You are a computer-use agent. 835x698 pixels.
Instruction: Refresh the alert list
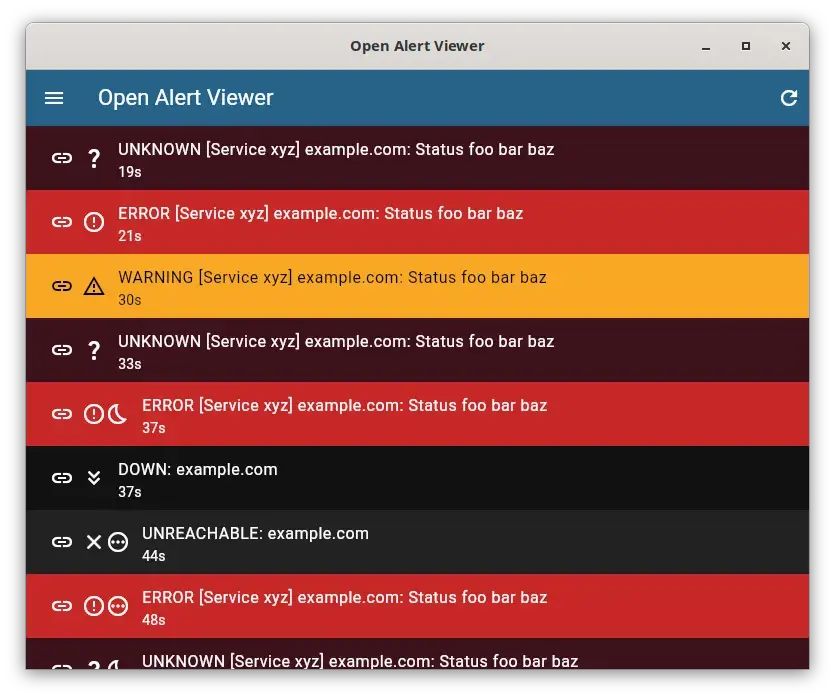[789, 98]
